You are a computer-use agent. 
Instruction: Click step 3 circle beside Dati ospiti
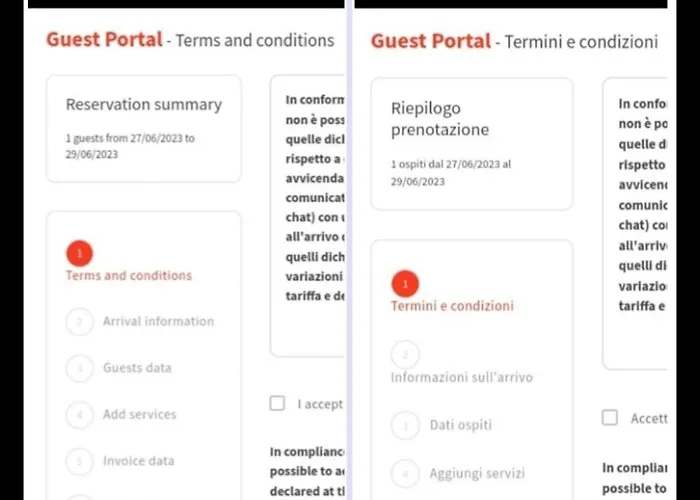[405, 425]
